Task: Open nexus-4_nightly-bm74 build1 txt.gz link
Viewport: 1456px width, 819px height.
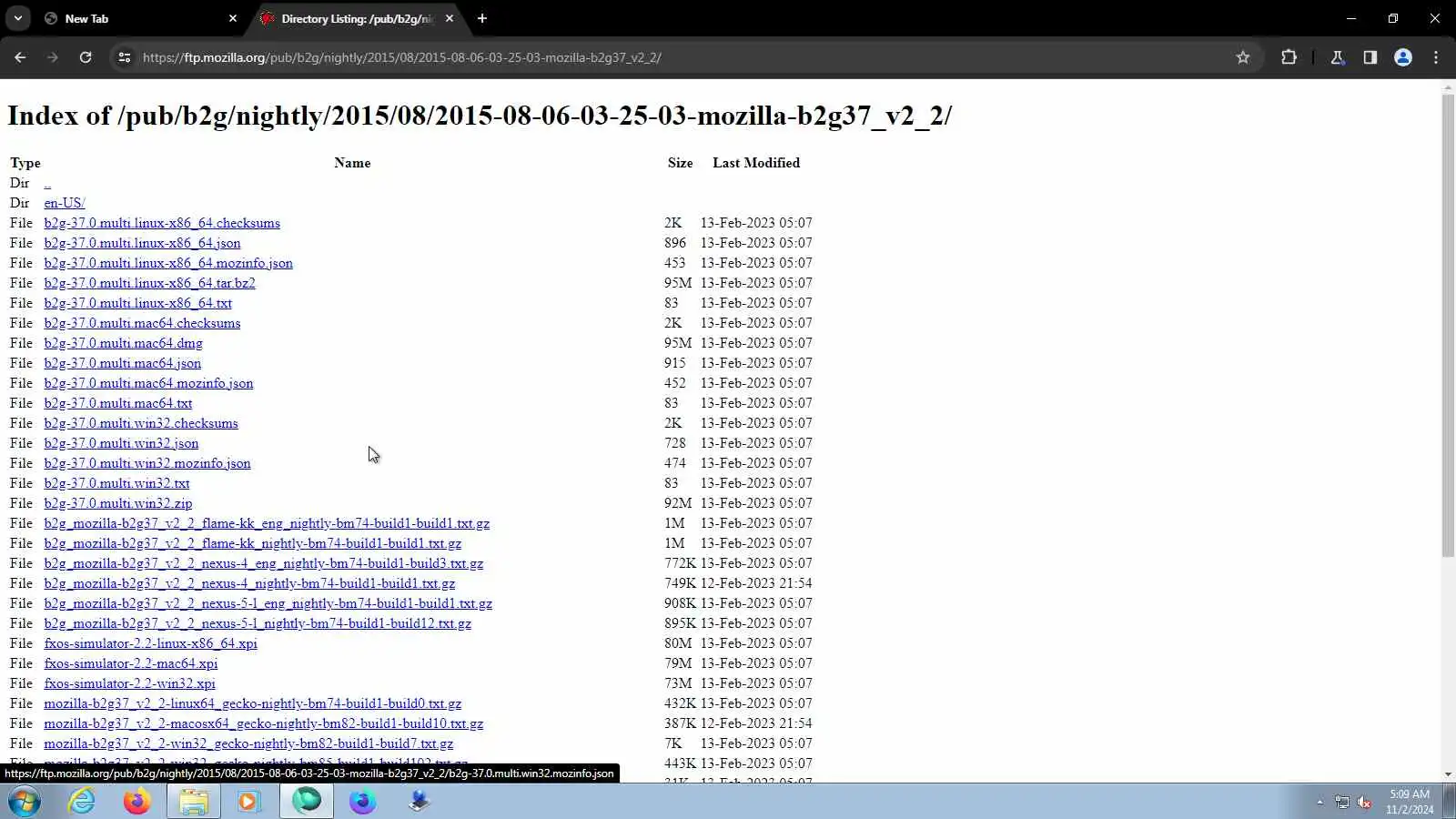Action: coord(249,583)
